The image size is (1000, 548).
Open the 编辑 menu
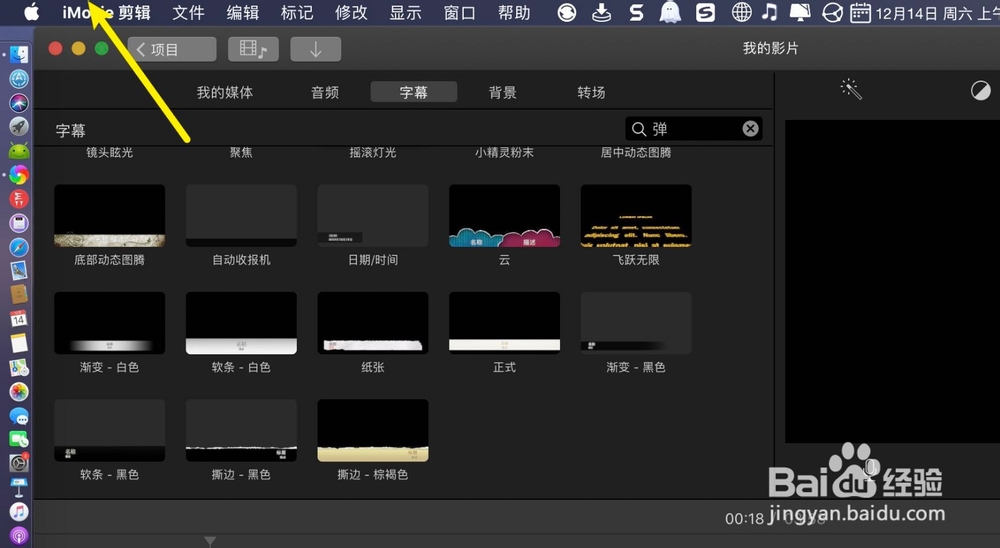[242, 12]
